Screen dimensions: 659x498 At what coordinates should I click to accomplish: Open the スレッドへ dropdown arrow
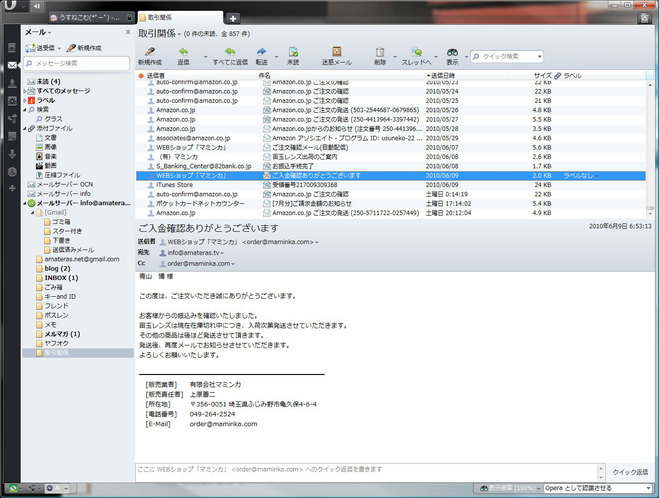pos(436,56)
